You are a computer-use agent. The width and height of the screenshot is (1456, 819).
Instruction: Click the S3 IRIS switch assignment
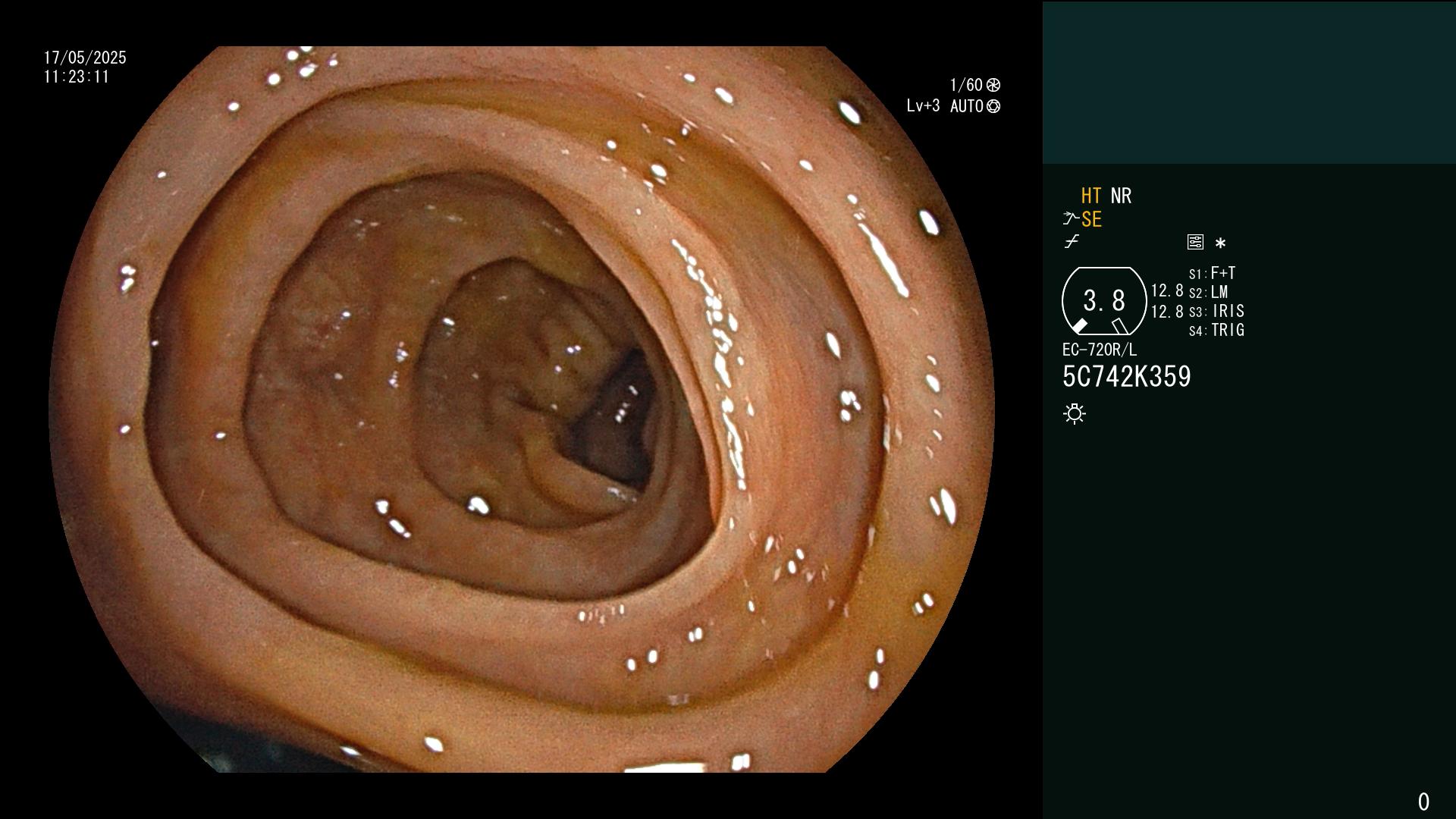click(1217, 311)
